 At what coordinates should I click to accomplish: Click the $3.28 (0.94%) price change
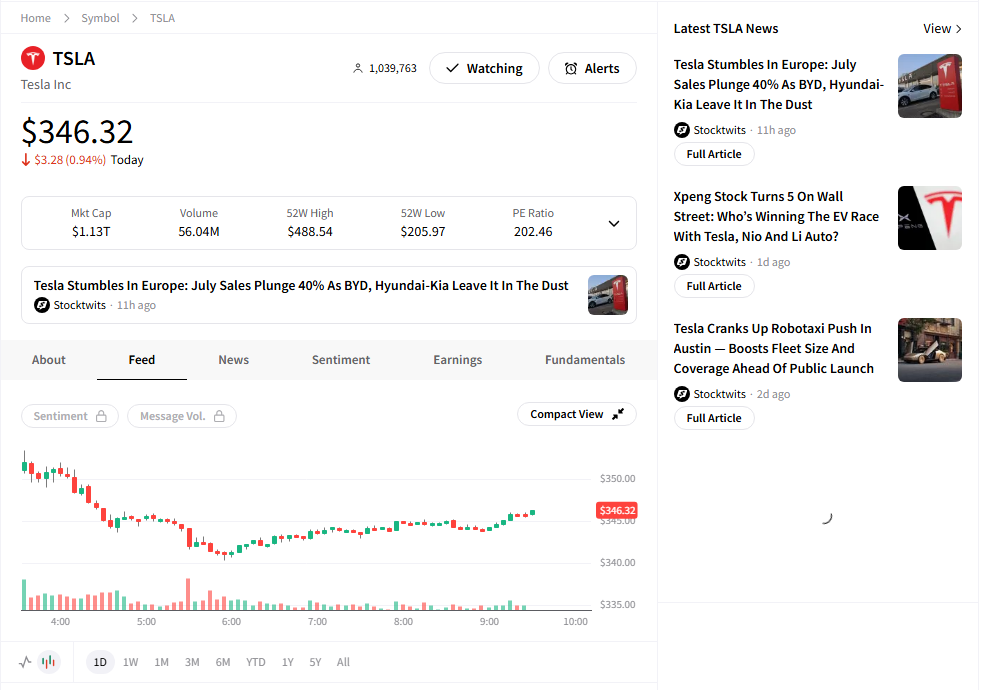pyautogui.click(x=70, y=160)
